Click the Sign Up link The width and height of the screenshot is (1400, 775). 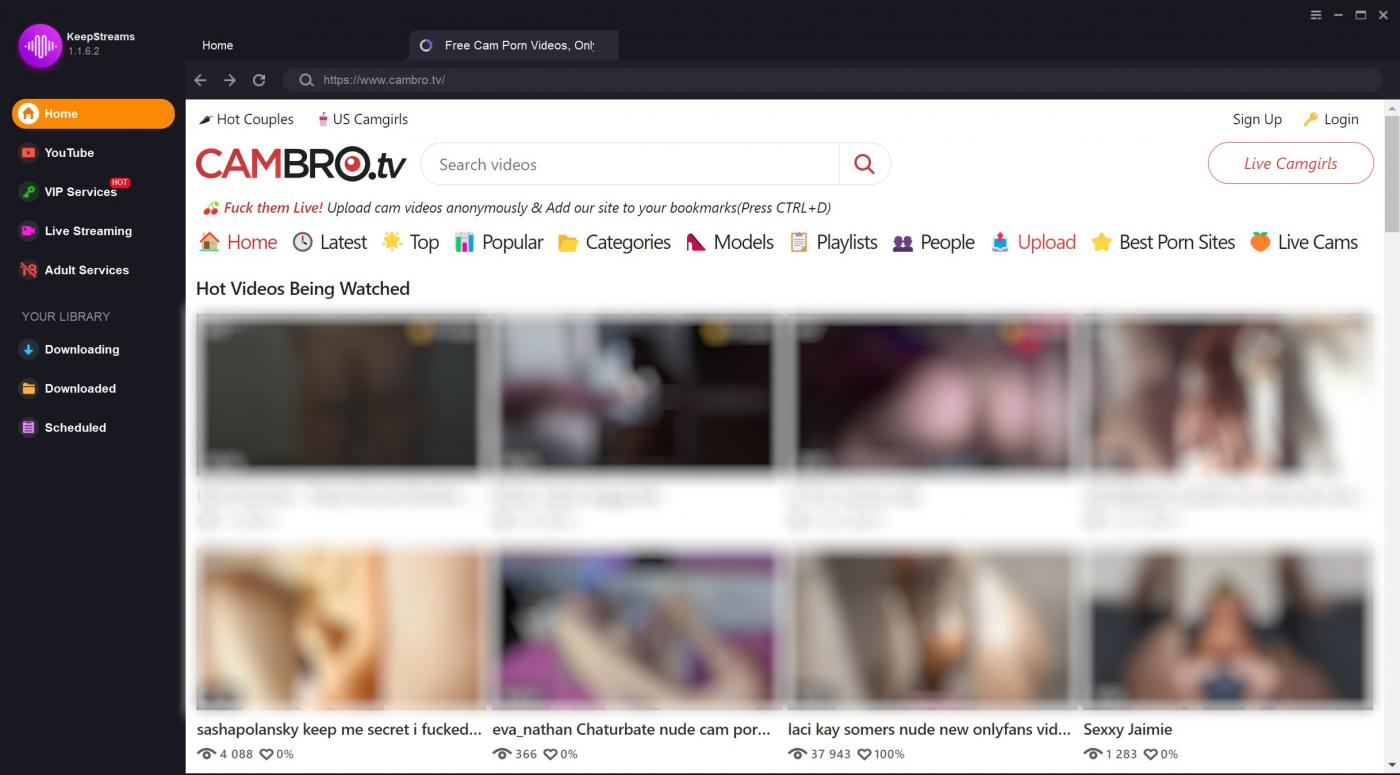click(1257, 119)
